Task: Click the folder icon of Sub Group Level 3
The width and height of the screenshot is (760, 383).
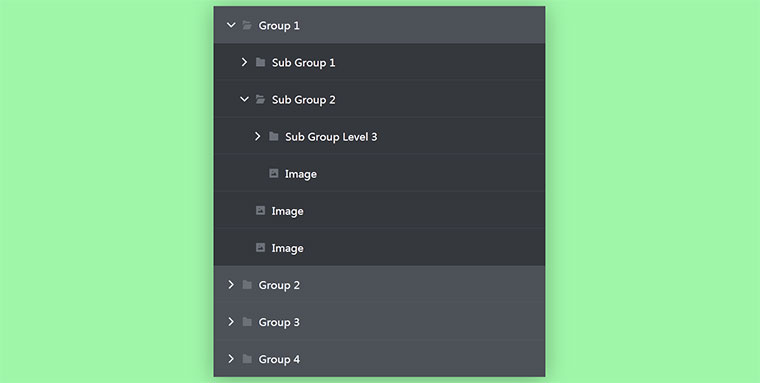Action: tap(273, 136)
